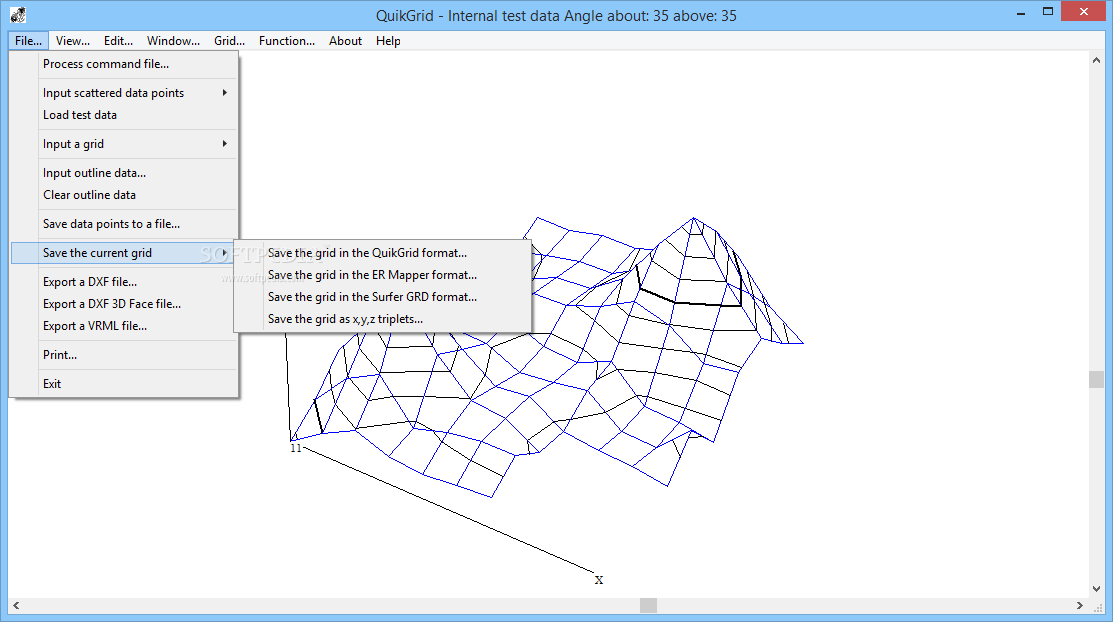Viewport: 1113px width, 622px height.
Task: Click the horizontal scrollbar left arrow
Action: click(x=16, y=606)
